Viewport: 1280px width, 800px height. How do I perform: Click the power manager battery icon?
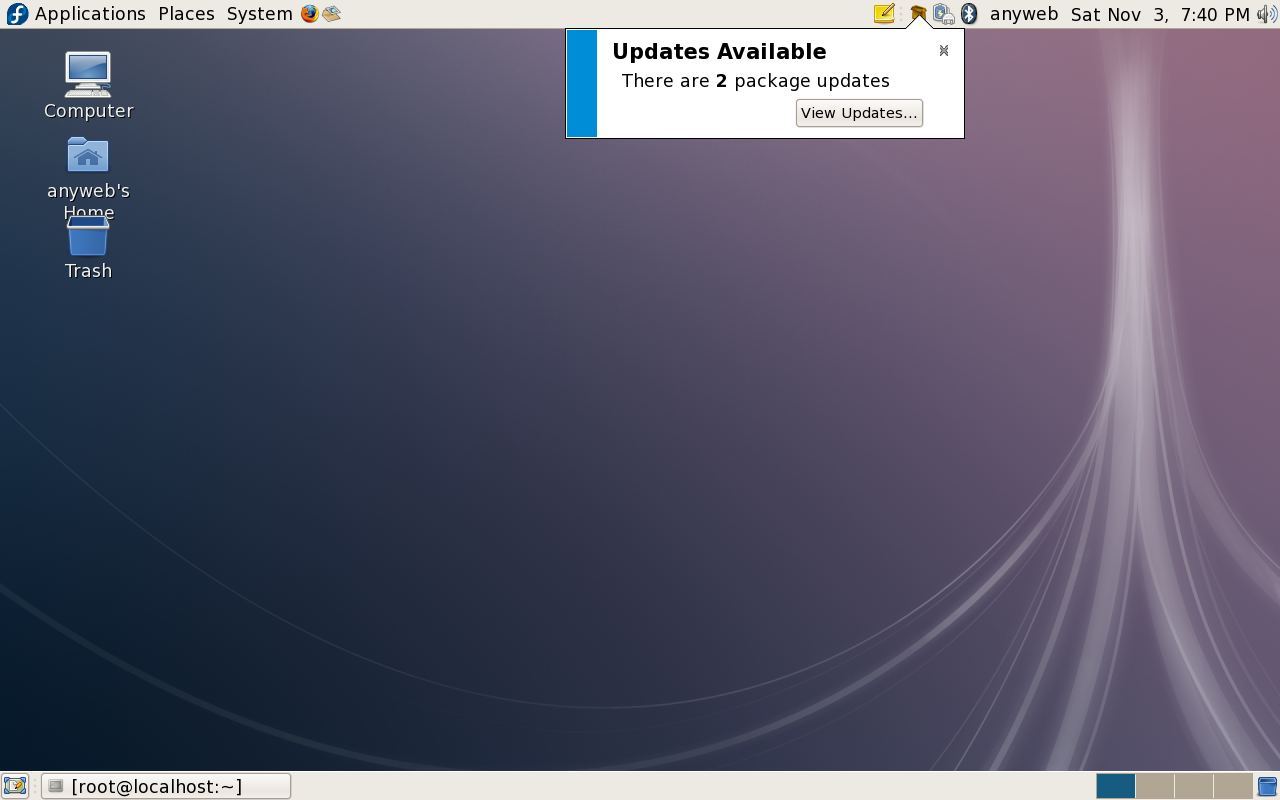(x=944, y=14)
